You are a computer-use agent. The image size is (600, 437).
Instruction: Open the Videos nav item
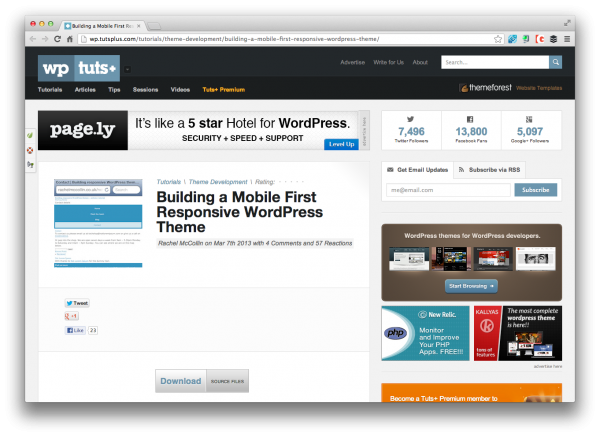point(180,90)
